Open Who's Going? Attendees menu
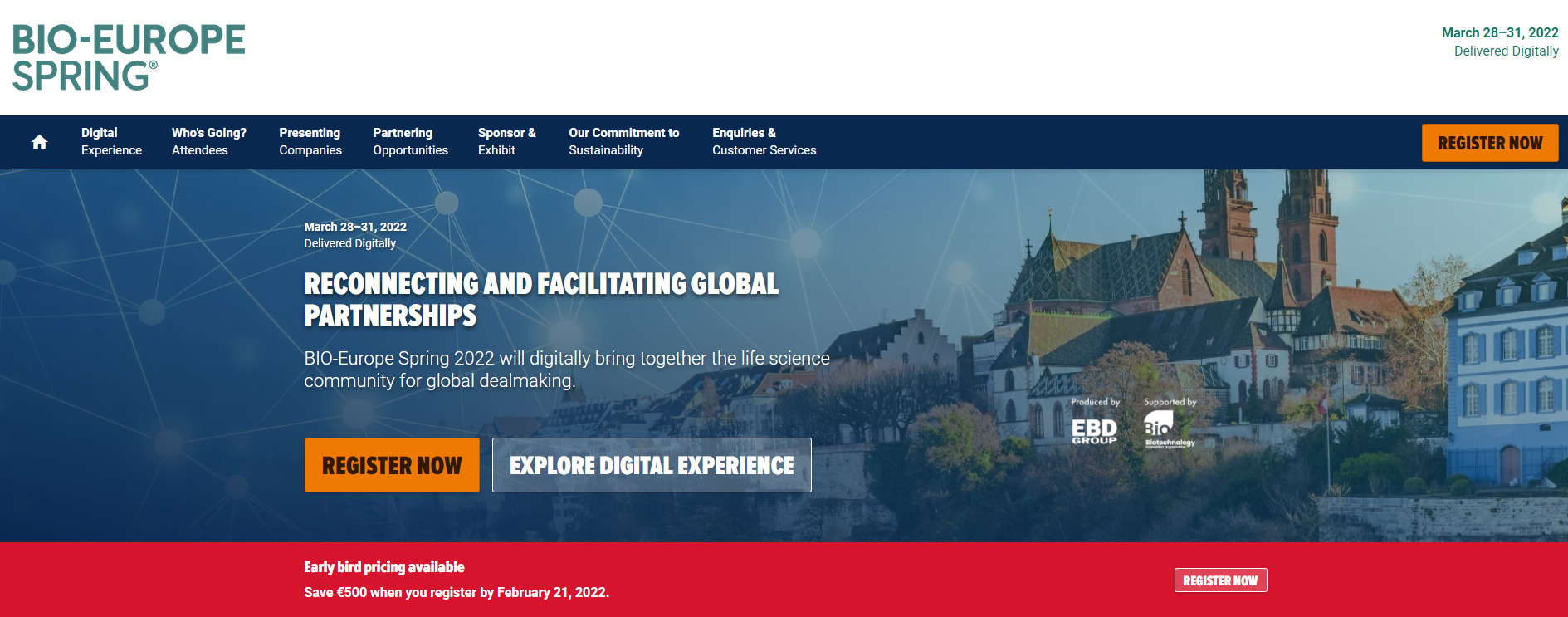Screen dimensions: 1568x617 (209, 142)
